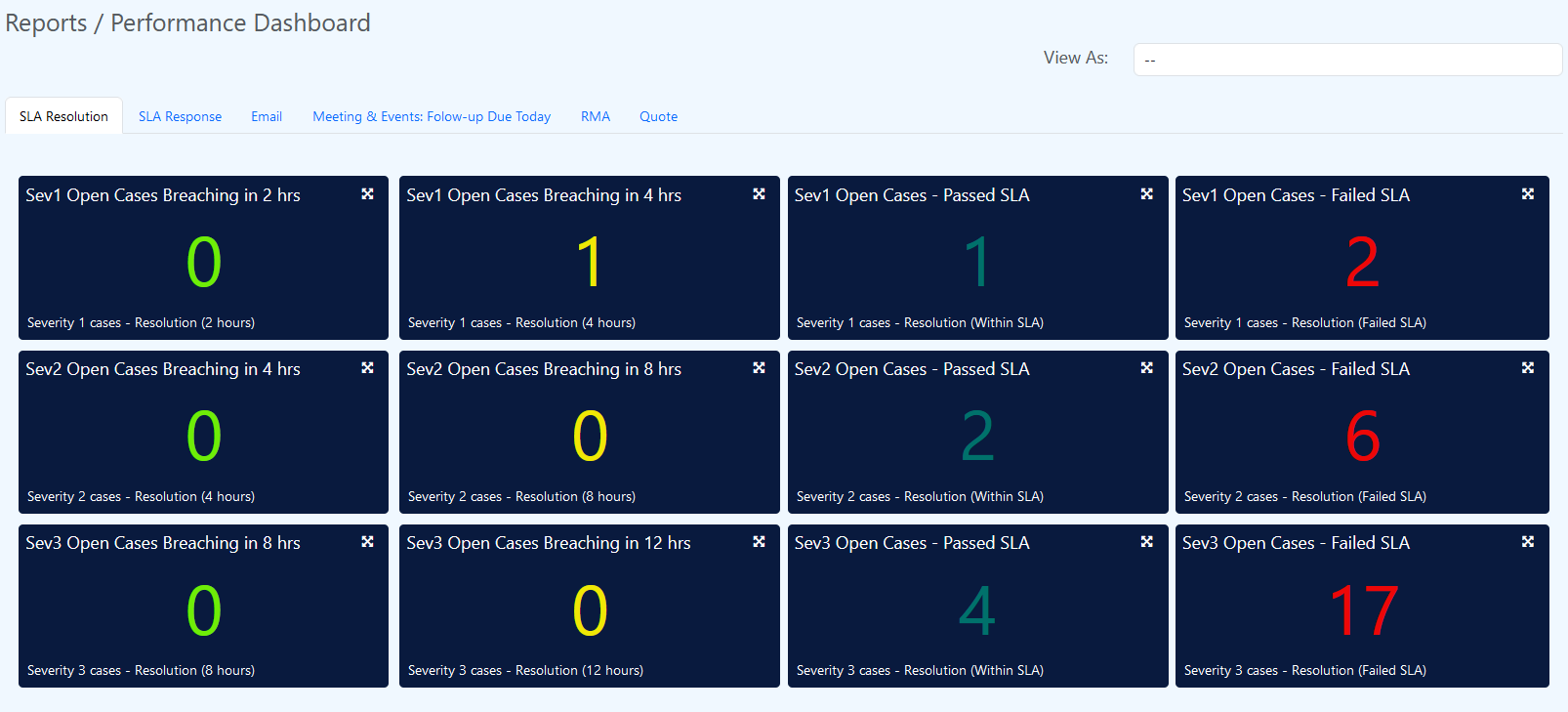Click the Sev3 Passed SLA count 4

click(x=976, y=610)
